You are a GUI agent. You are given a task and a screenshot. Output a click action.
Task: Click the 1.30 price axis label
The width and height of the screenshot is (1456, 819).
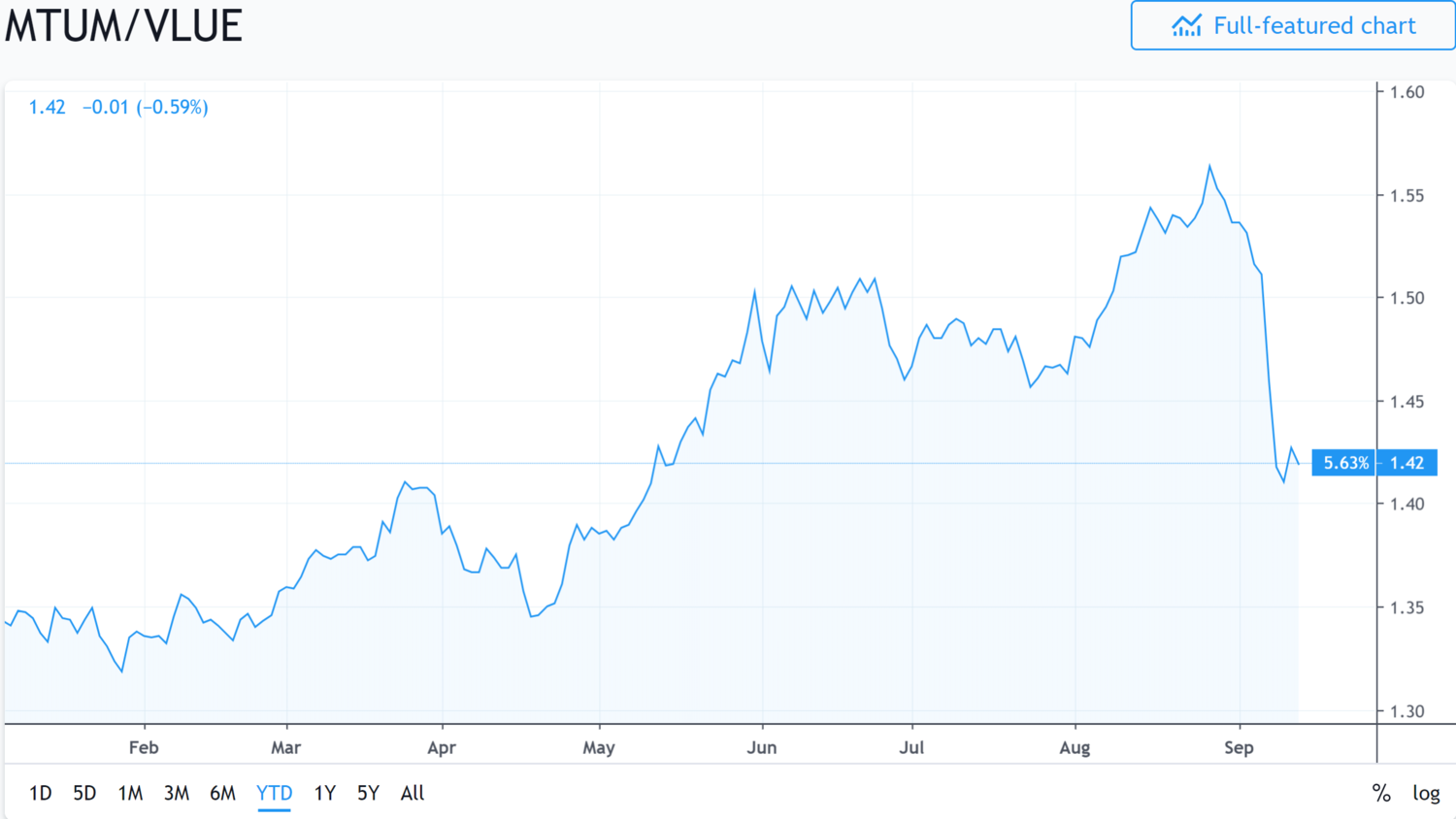click(1407, 711)
